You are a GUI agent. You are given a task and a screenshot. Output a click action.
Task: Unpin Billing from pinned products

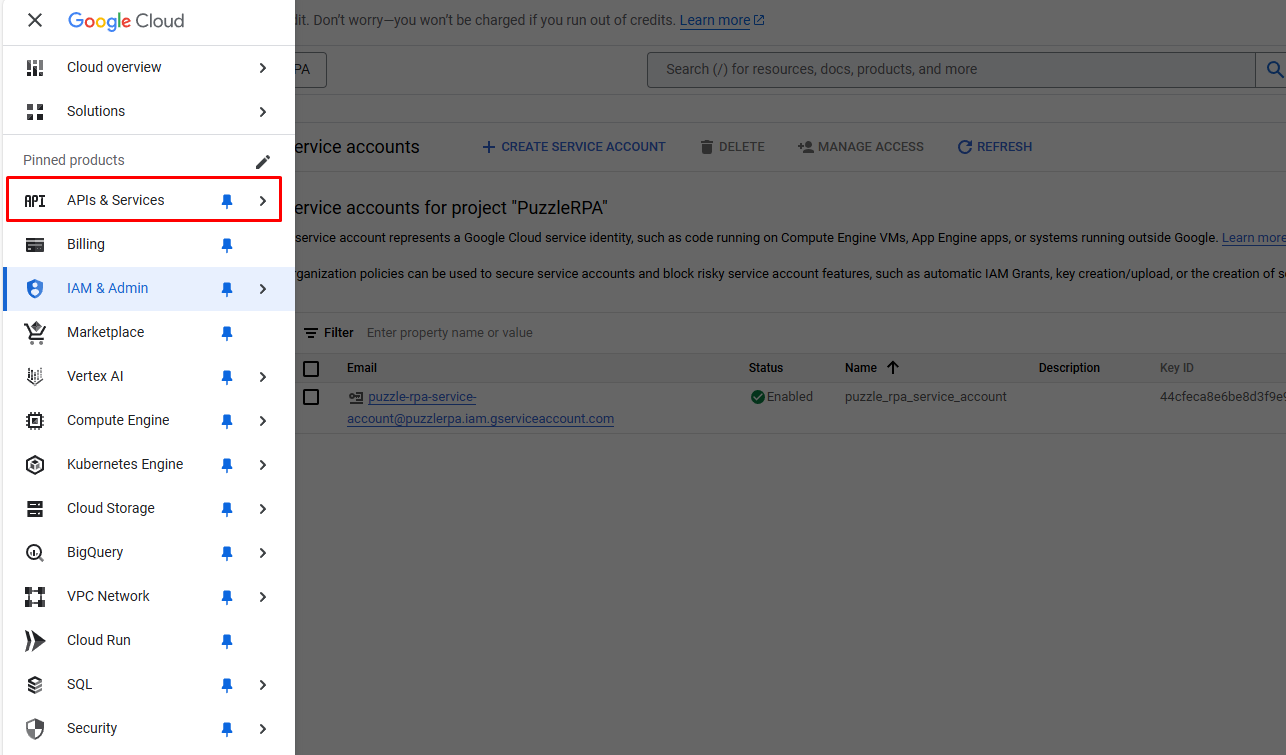pyautogui.click(x=227, y=245)
